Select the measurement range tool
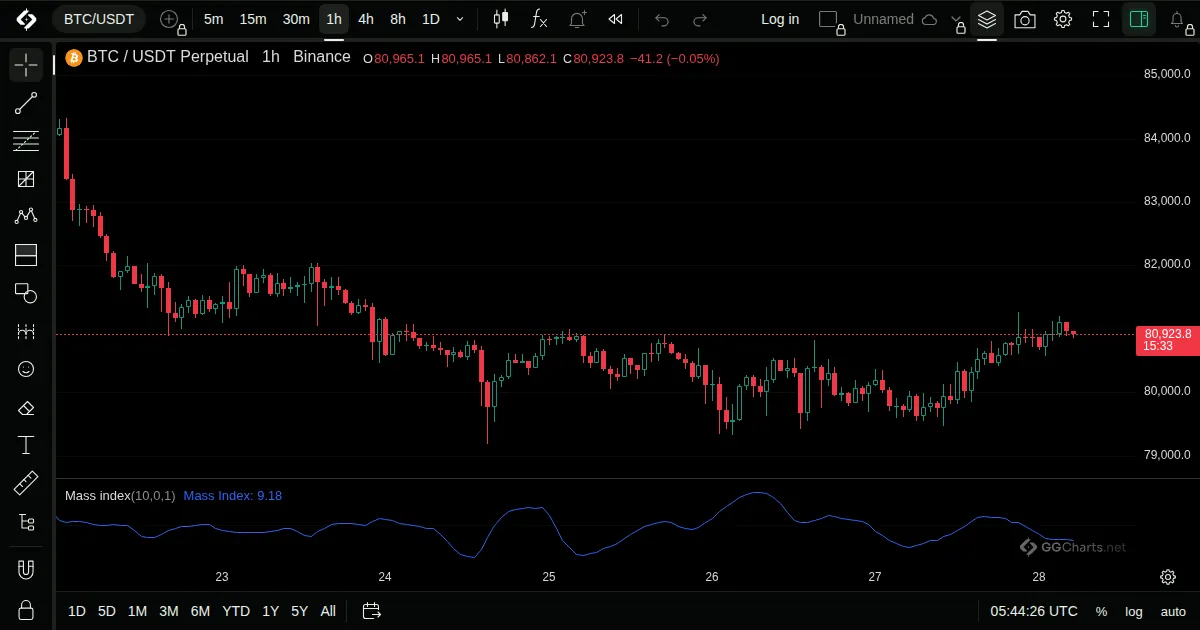 (x=26, y=331)
